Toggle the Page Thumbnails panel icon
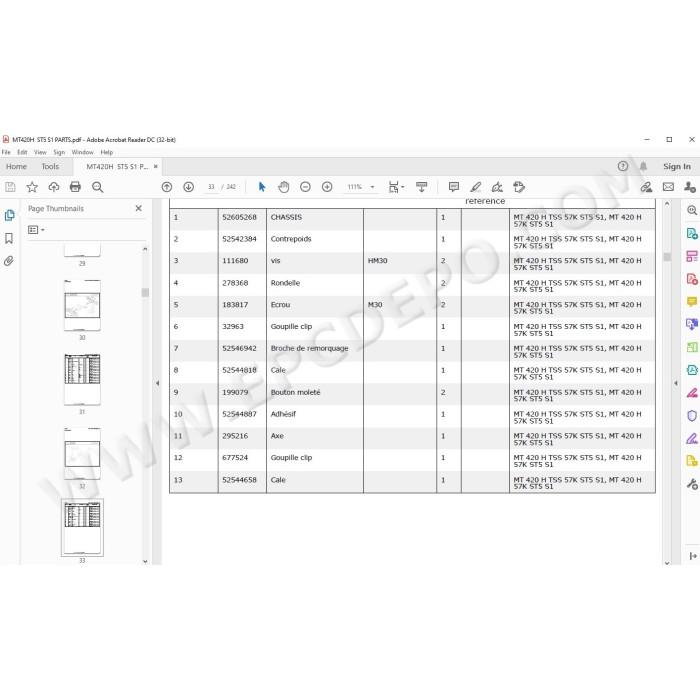Viewport: 700px width, 700px height. (x=9, y=215)
